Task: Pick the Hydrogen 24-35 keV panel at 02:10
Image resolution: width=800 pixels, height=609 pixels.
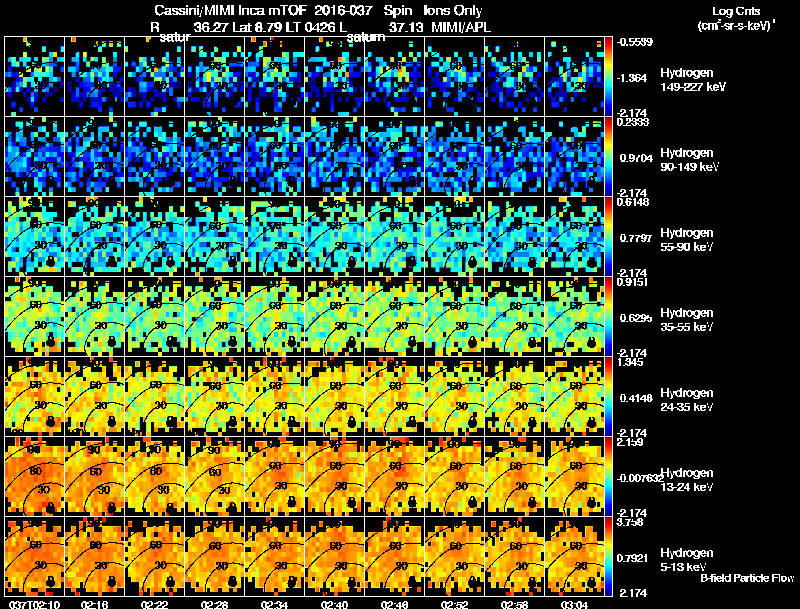Action: point(35,397)
